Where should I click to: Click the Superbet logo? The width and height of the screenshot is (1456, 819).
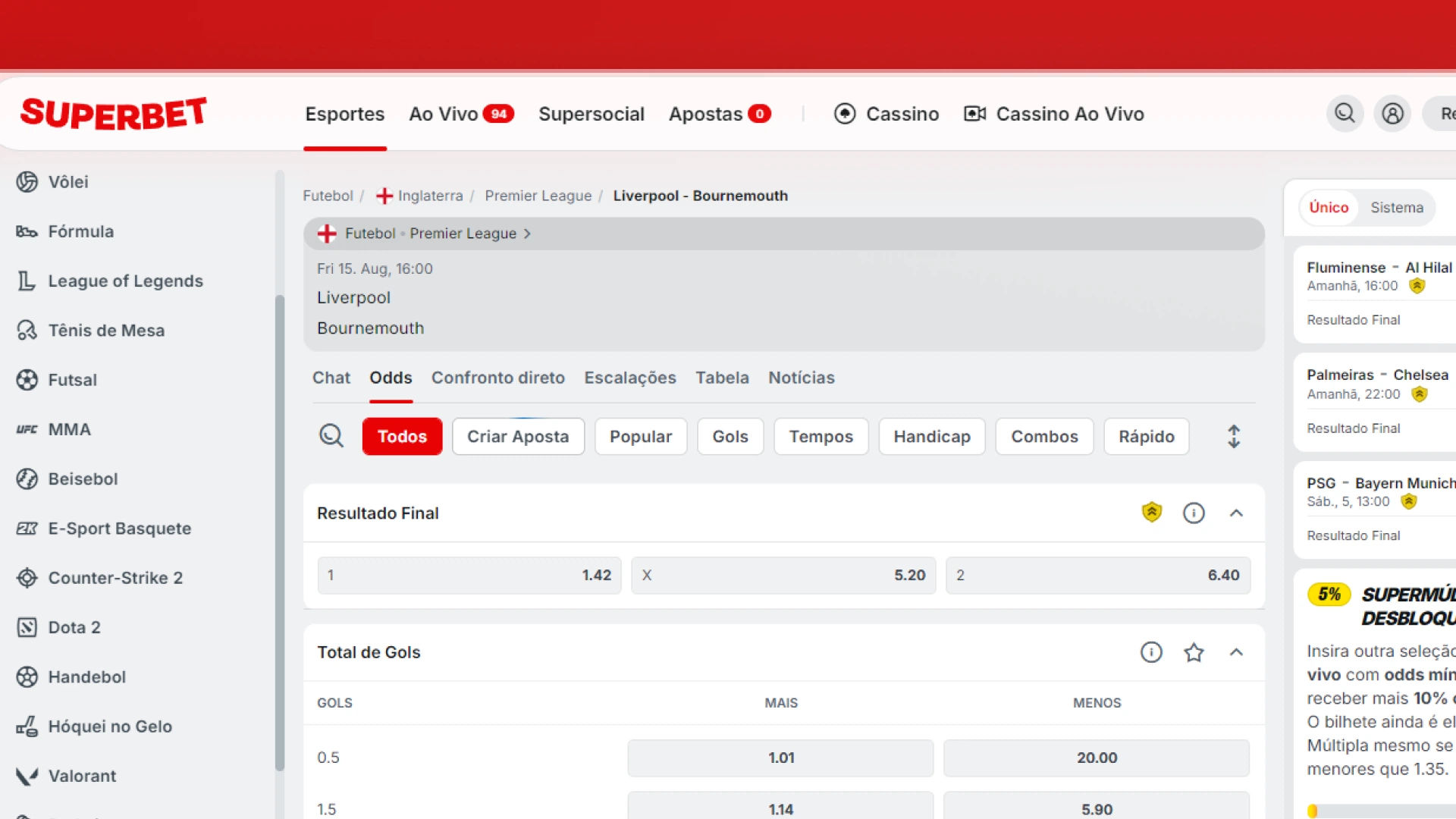pyautogui.click(x=114, y=114)
